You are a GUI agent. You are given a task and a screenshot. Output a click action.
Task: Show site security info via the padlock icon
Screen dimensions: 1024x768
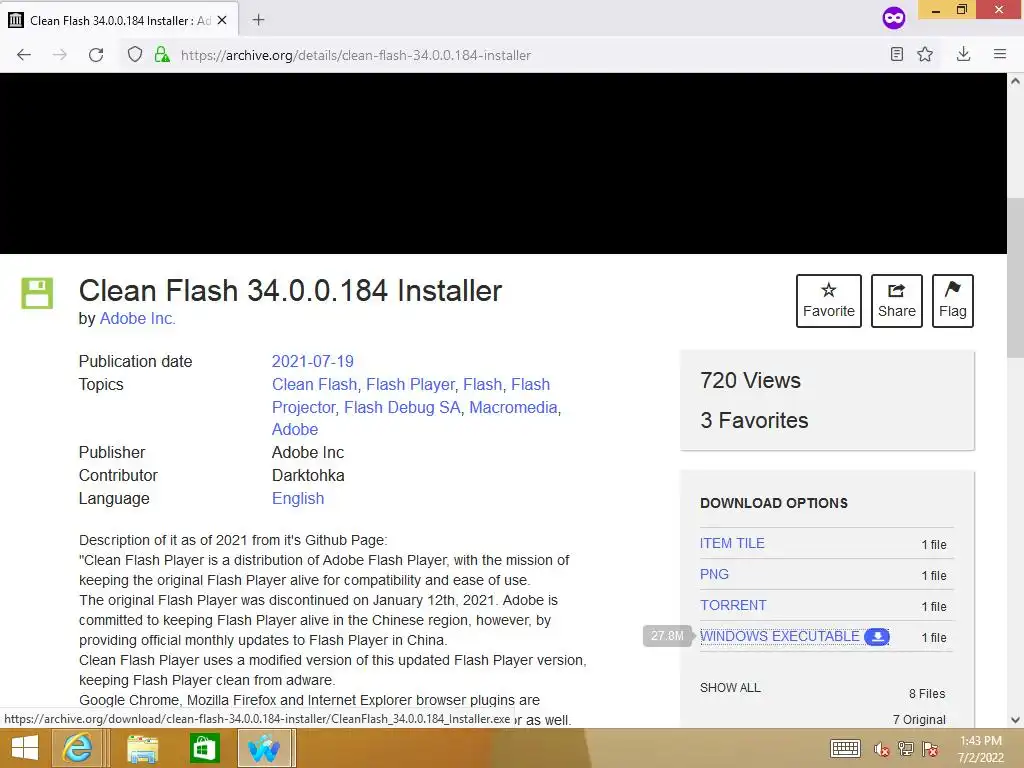tap(162, 55)
